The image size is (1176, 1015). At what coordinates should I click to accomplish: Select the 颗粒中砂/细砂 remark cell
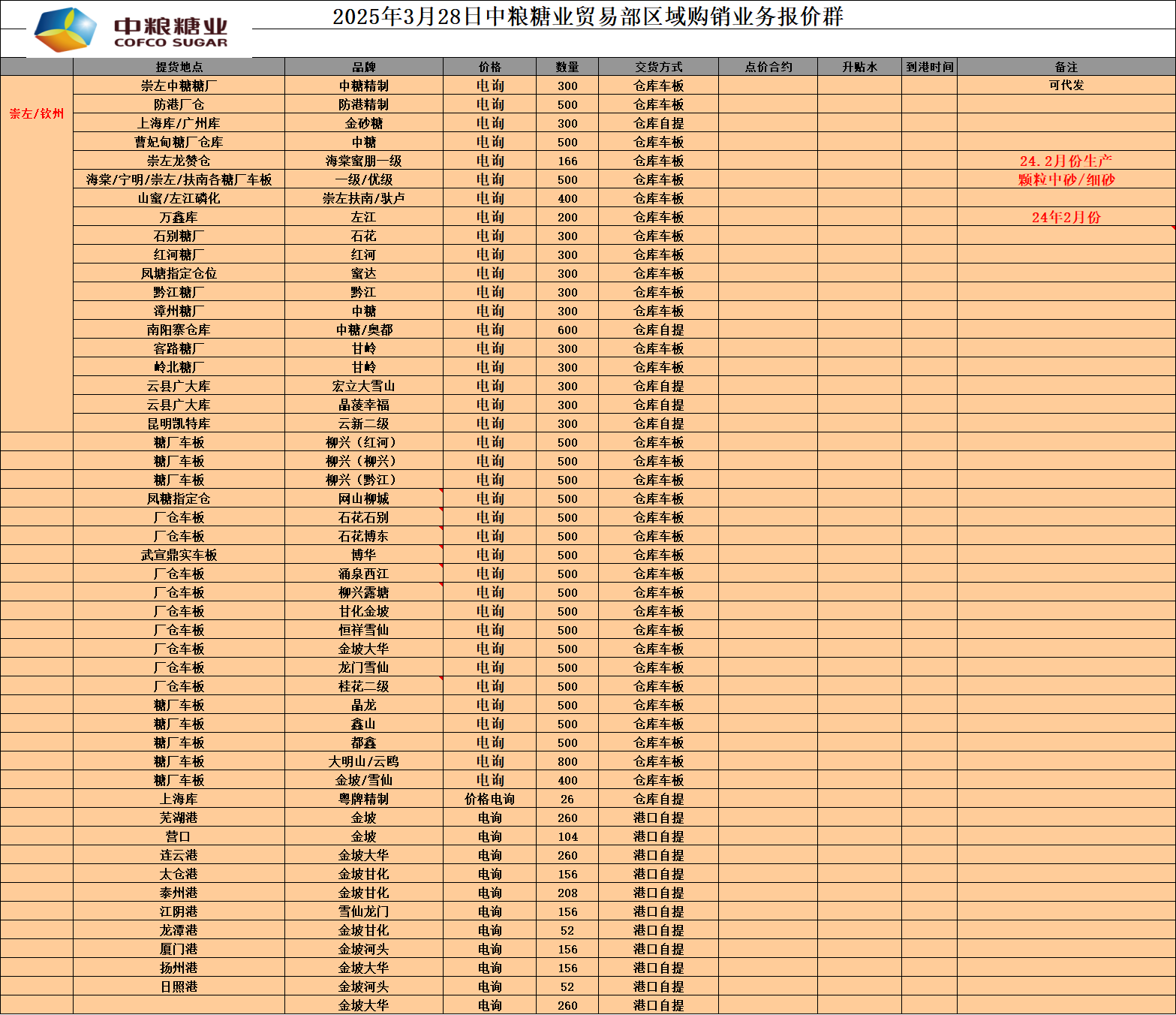(1066, 179)
